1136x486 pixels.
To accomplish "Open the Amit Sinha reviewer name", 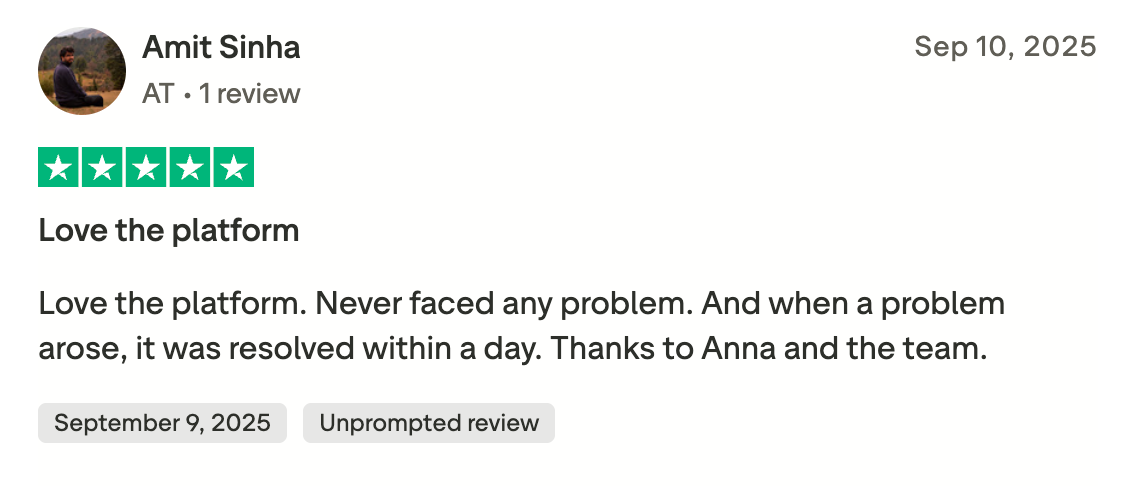I will [x=221, y=47].
